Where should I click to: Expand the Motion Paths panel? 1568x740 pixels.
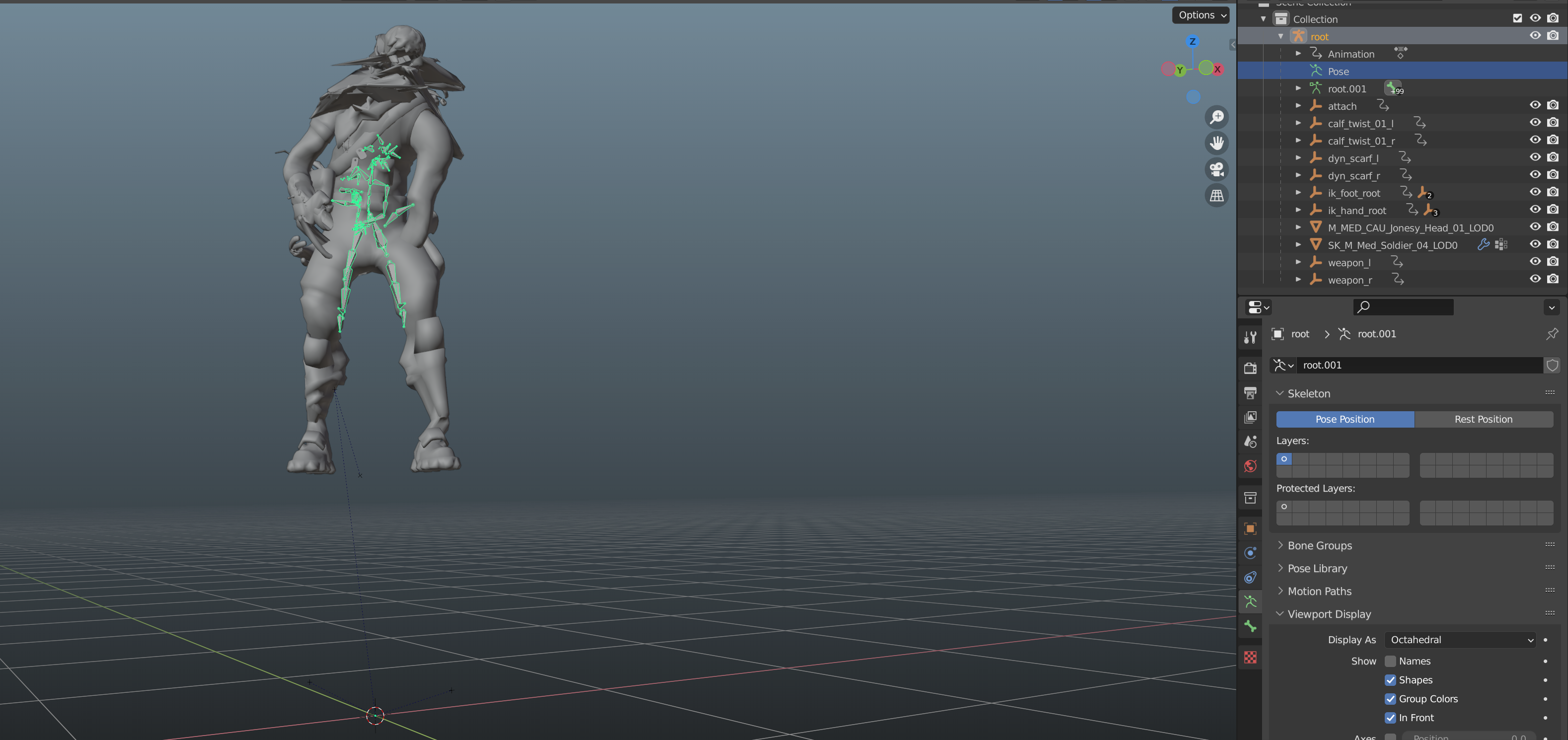point(1319,591)
